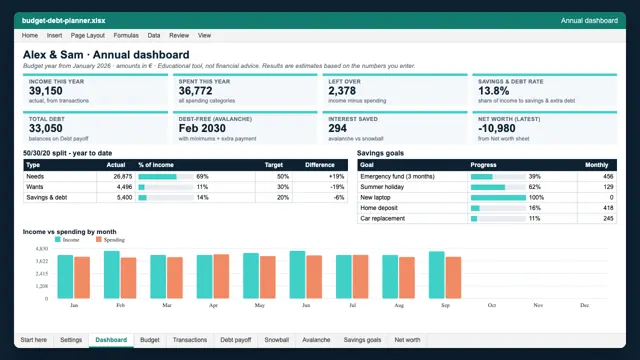Screen dimensions: 640x360
Task: Open the Formulas menu
Action: (126, 36)
